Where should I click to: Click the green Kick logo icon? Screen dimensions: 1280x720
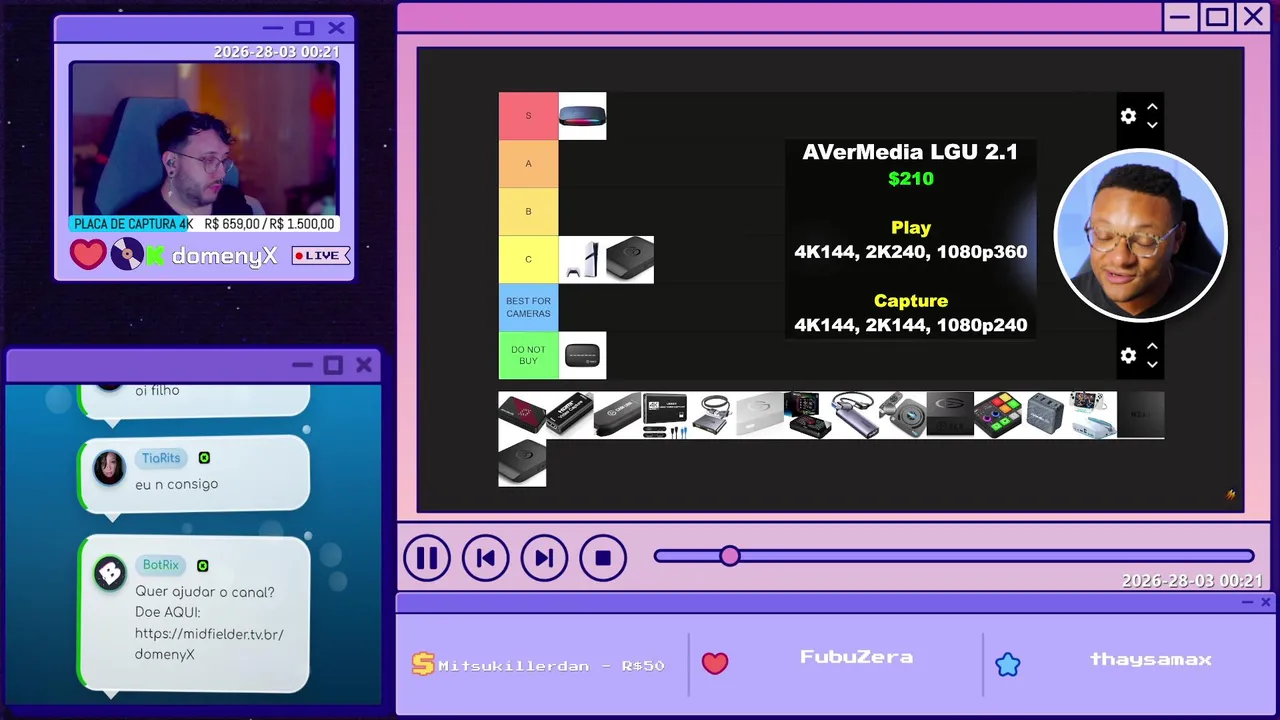click(x=155, y=256)
